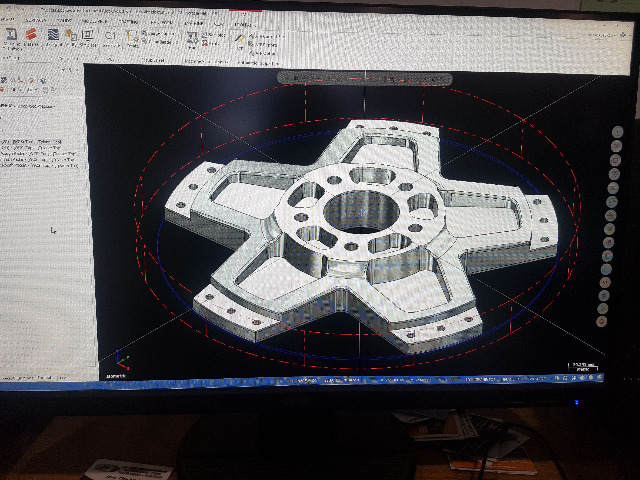The image size is (640, 480).
Task: Switch to the bottom tab of the left manager panel
Action: point(20,378)
